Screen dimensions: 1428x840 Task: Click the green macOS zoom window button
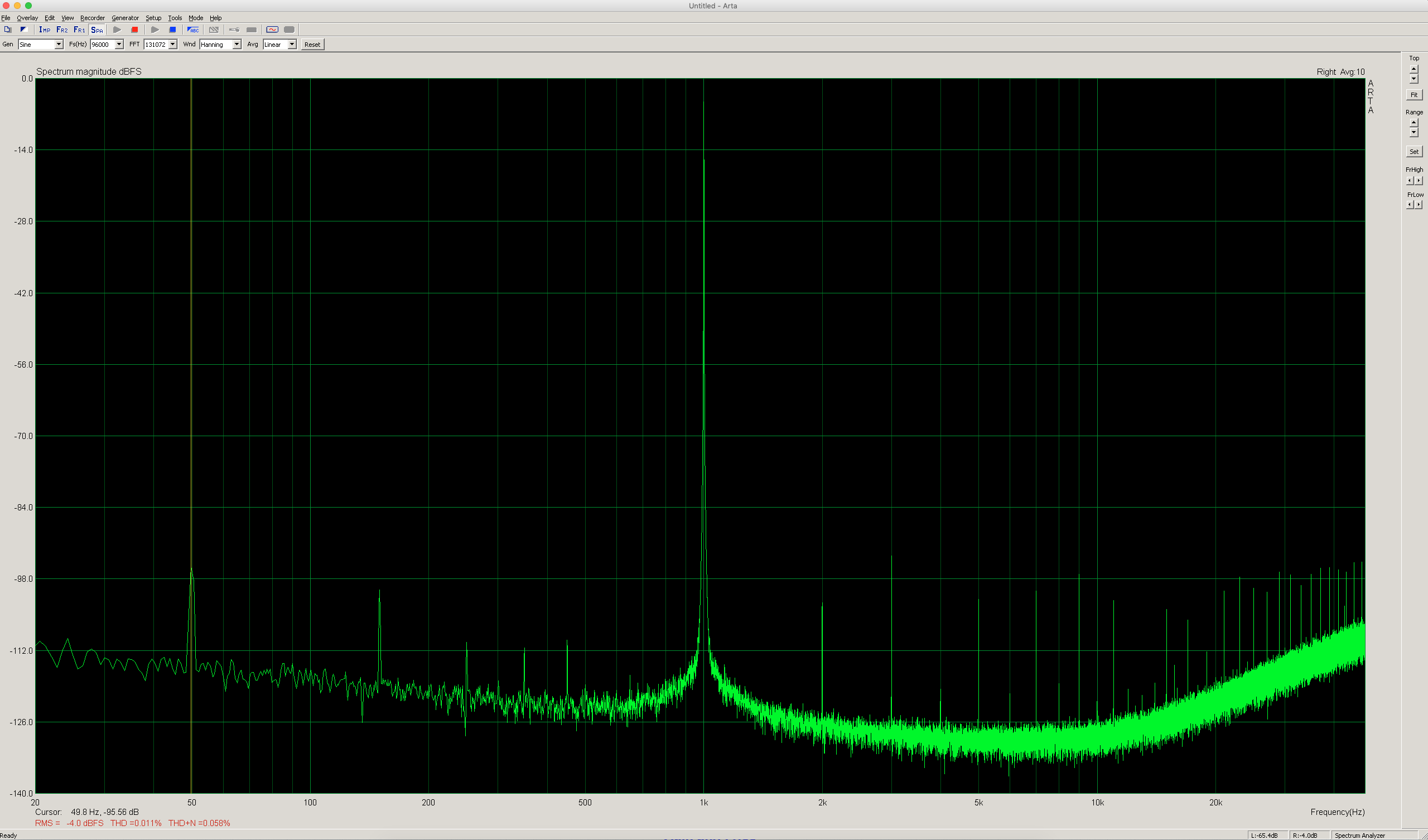28,6
